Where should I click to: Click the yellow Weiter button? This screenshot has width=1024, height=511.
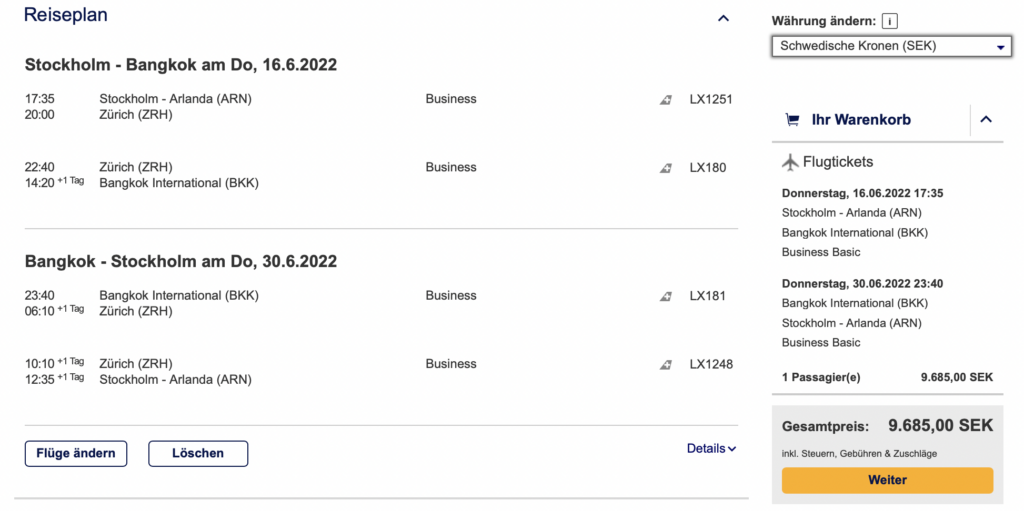(887, 480)
